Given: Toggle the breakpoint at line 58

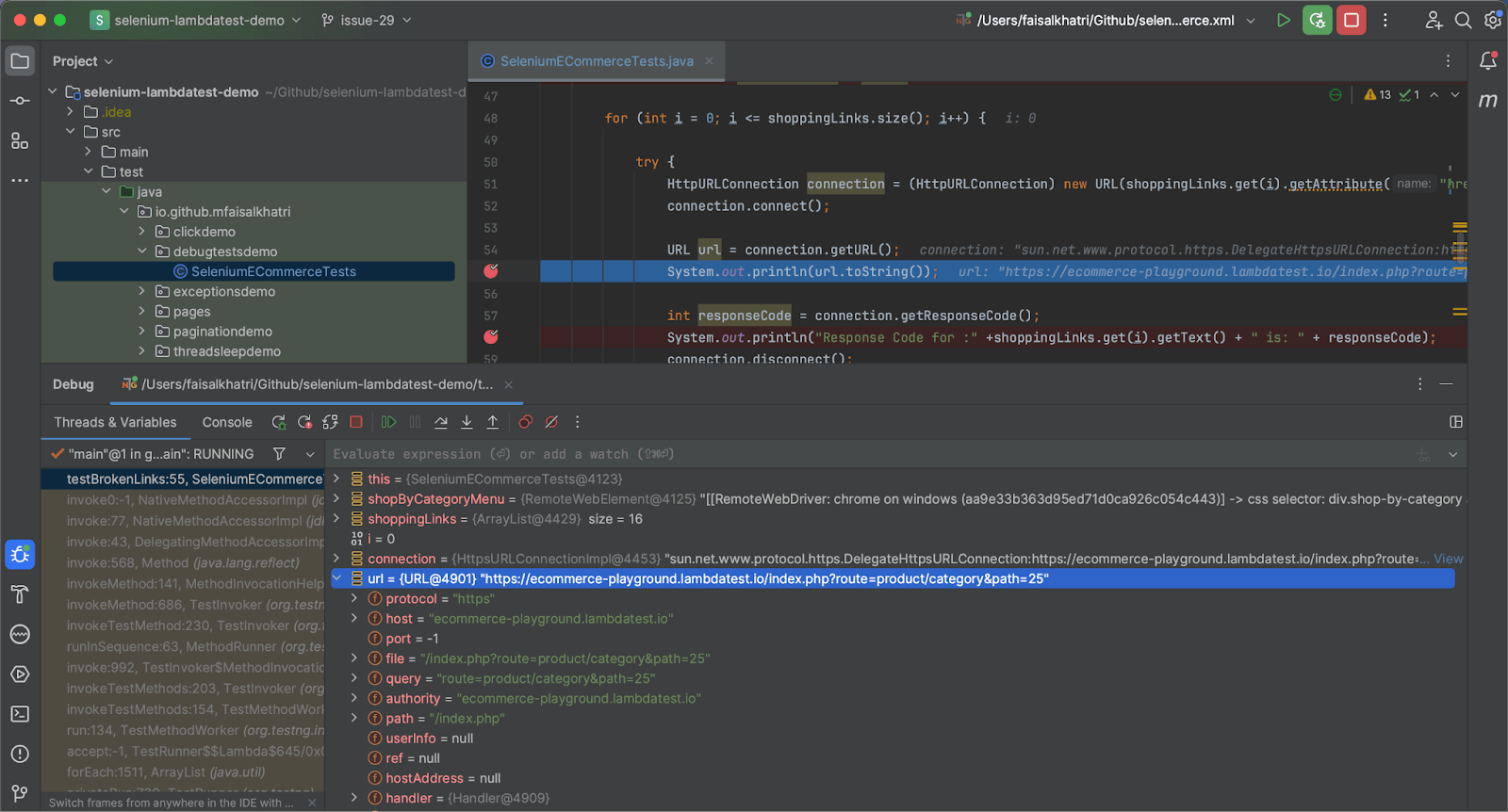Looking at the screenshot, I should click(x=491, y=337).
